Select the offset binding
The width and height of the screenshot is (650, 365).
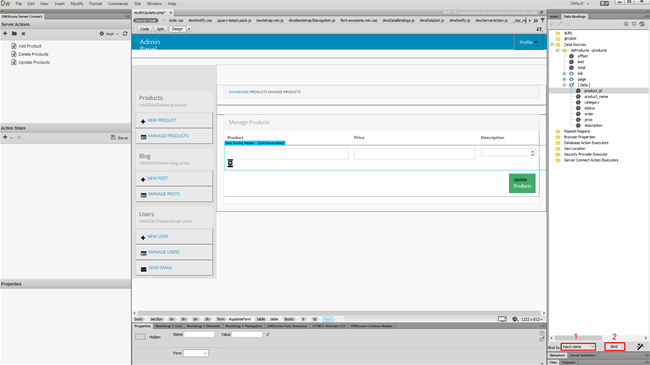click(x=582, y=56)
